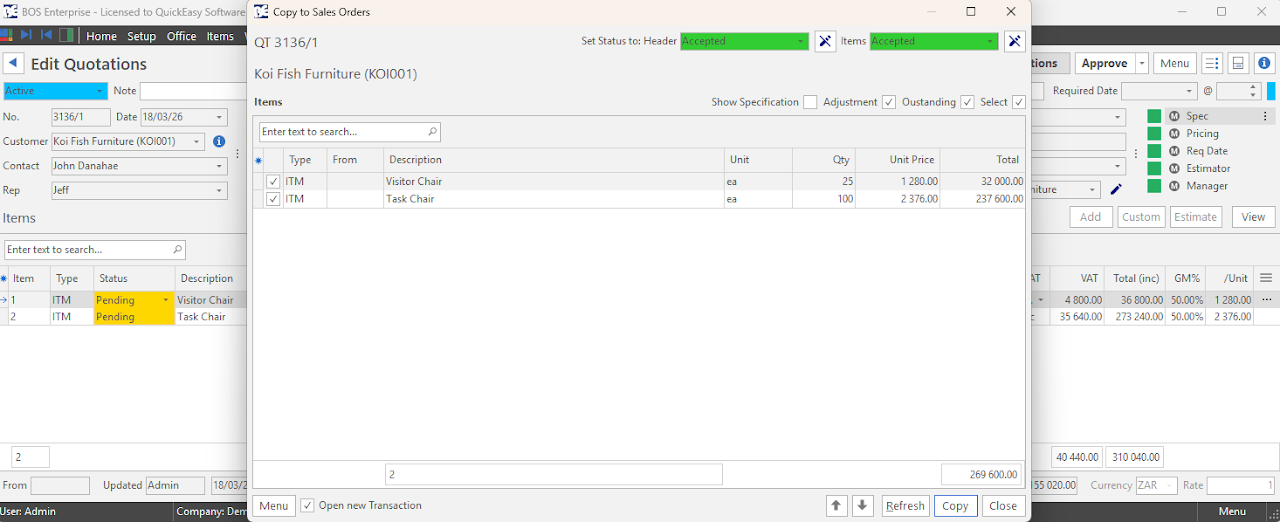Click the magnifier in the dialog search box

click(x=432, y=132)
